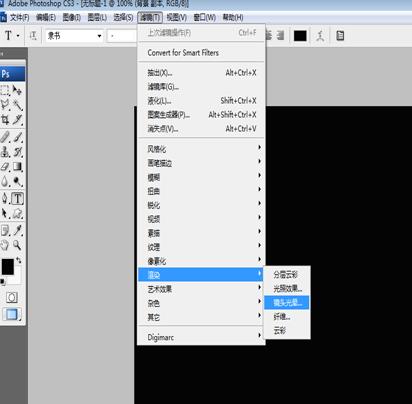Select the Brush tool

pyautogui.click(x=17, y=137)
